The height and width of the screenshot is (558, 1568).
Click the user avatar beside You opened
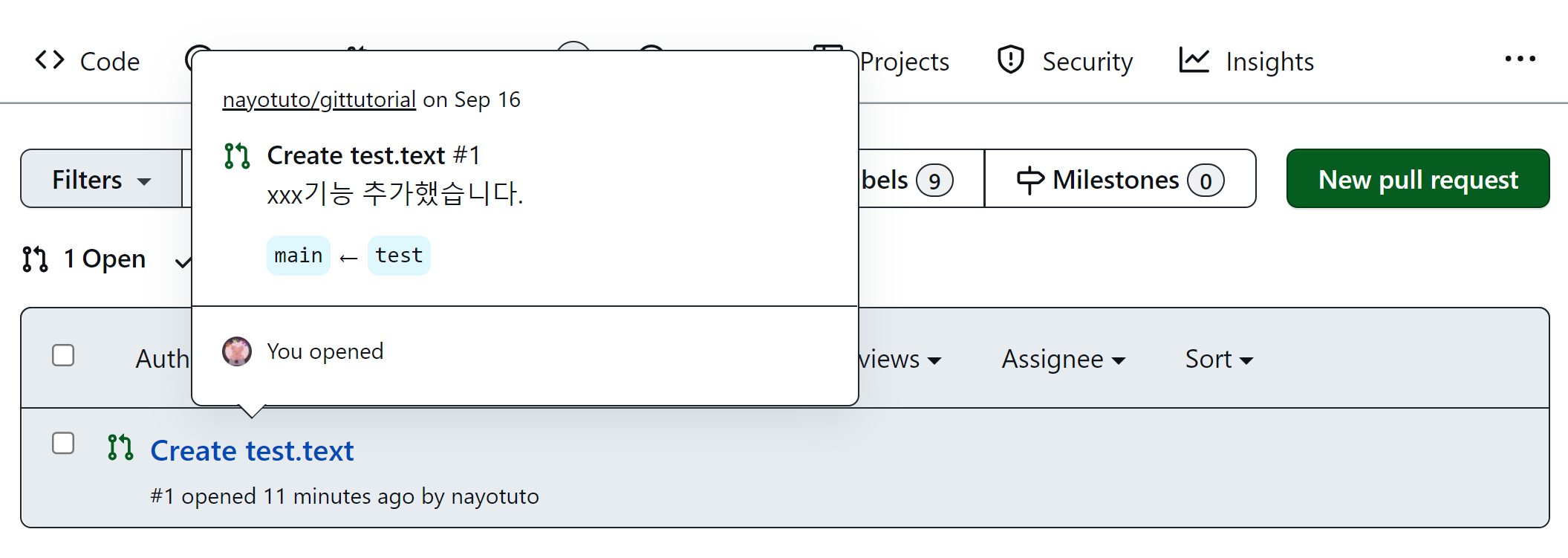pyautogui.click(x=237, y=351)
